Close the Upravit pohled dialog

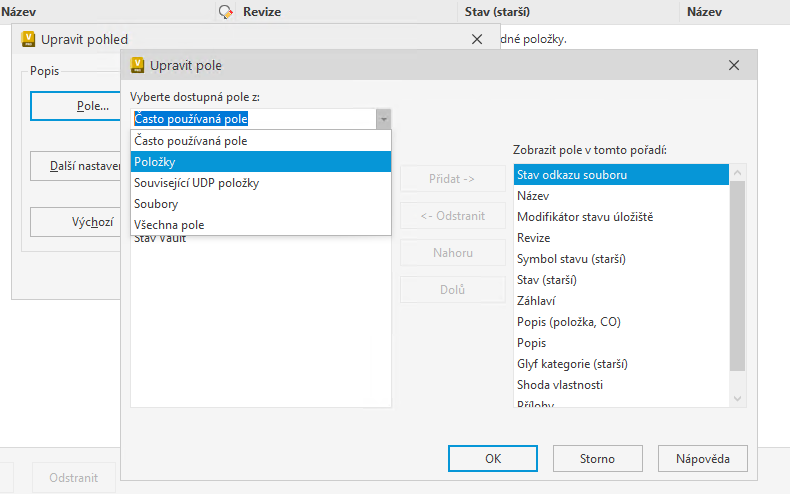click(476, 39)
